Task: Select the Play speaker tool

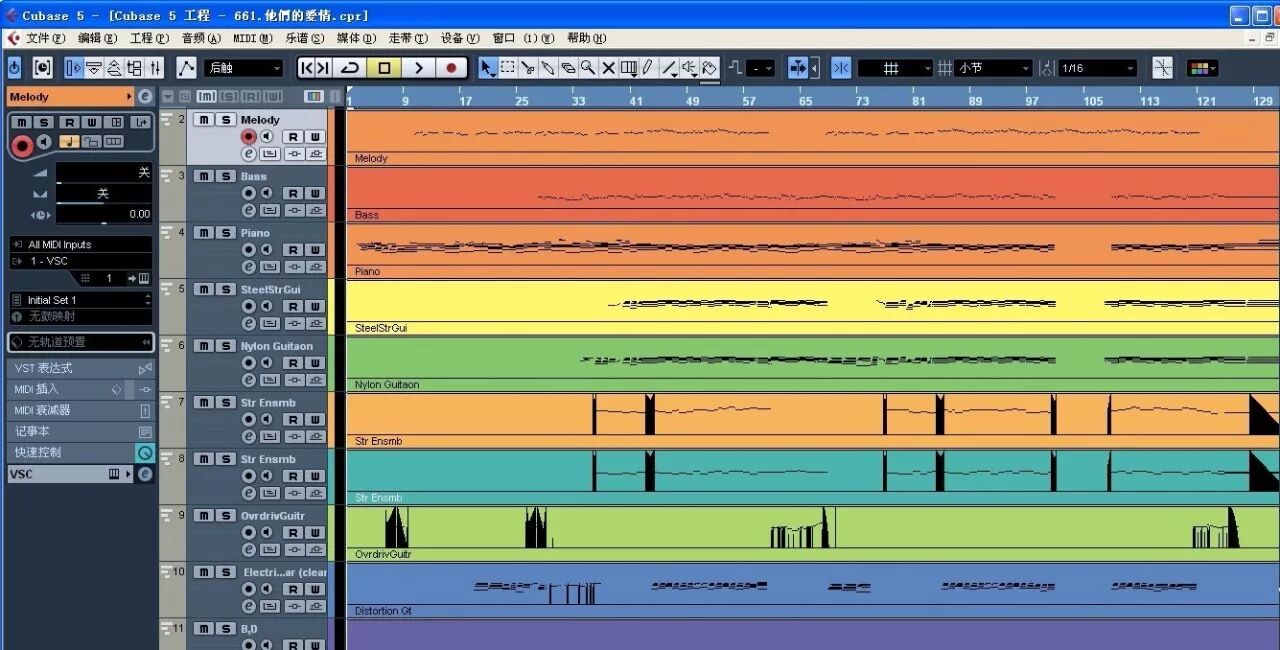Action: tap(689, 68)
